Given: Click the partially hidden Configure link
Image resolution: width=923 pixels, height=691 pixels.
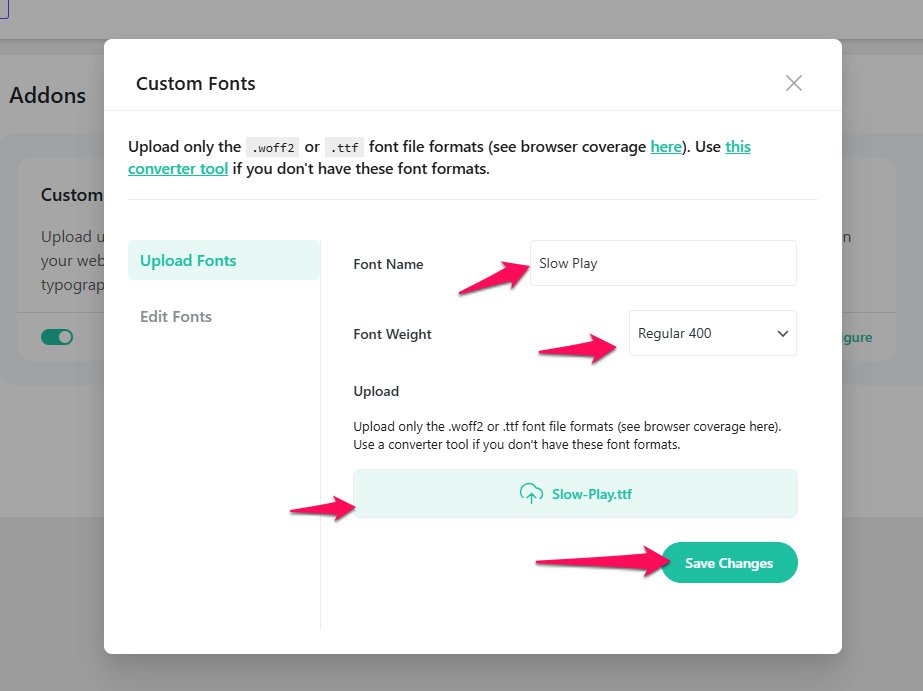Looking at the screenshot, I should point(857,338).
